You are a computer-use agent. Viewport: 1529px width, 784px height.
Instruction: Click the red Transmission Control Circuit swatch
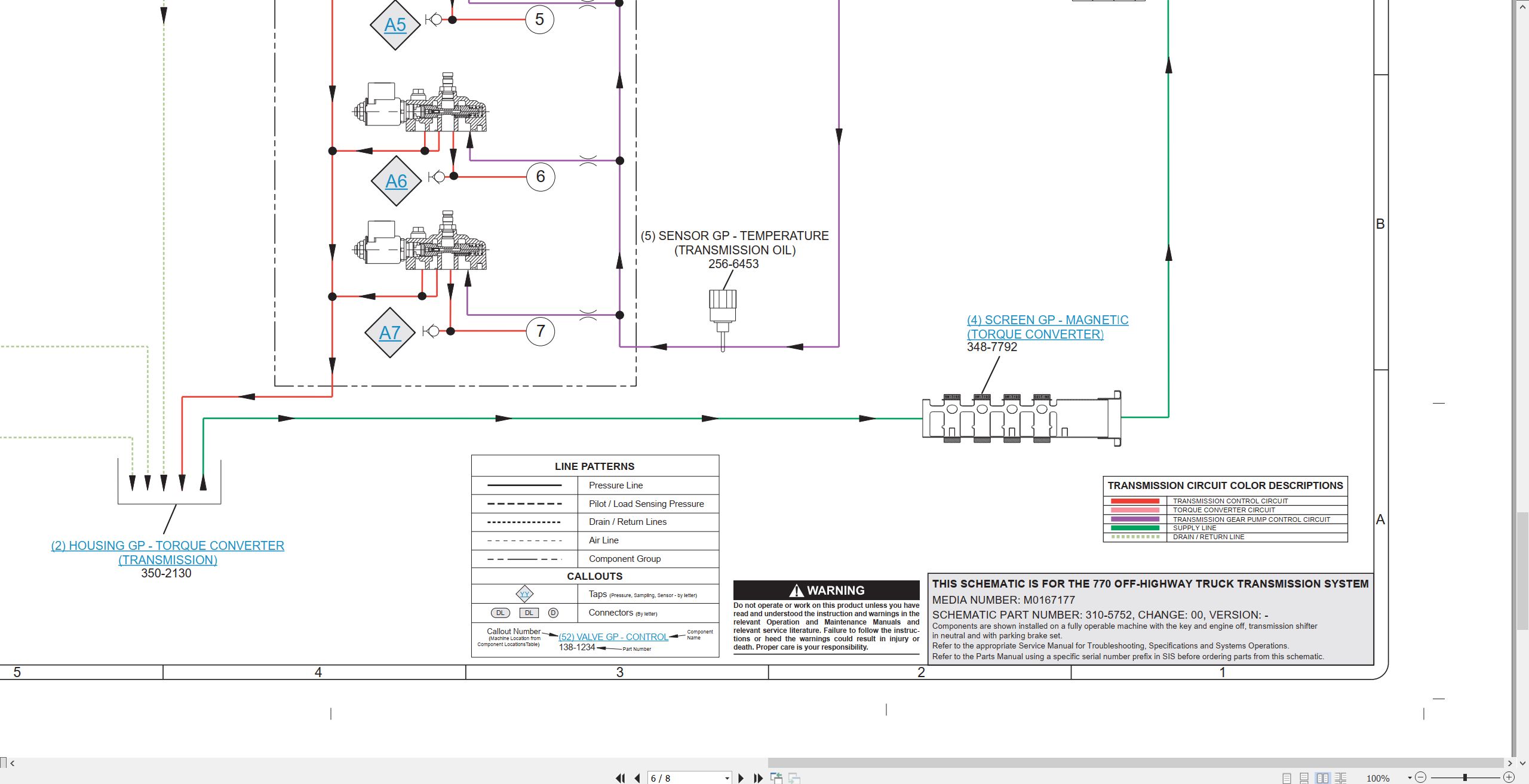1135,501
